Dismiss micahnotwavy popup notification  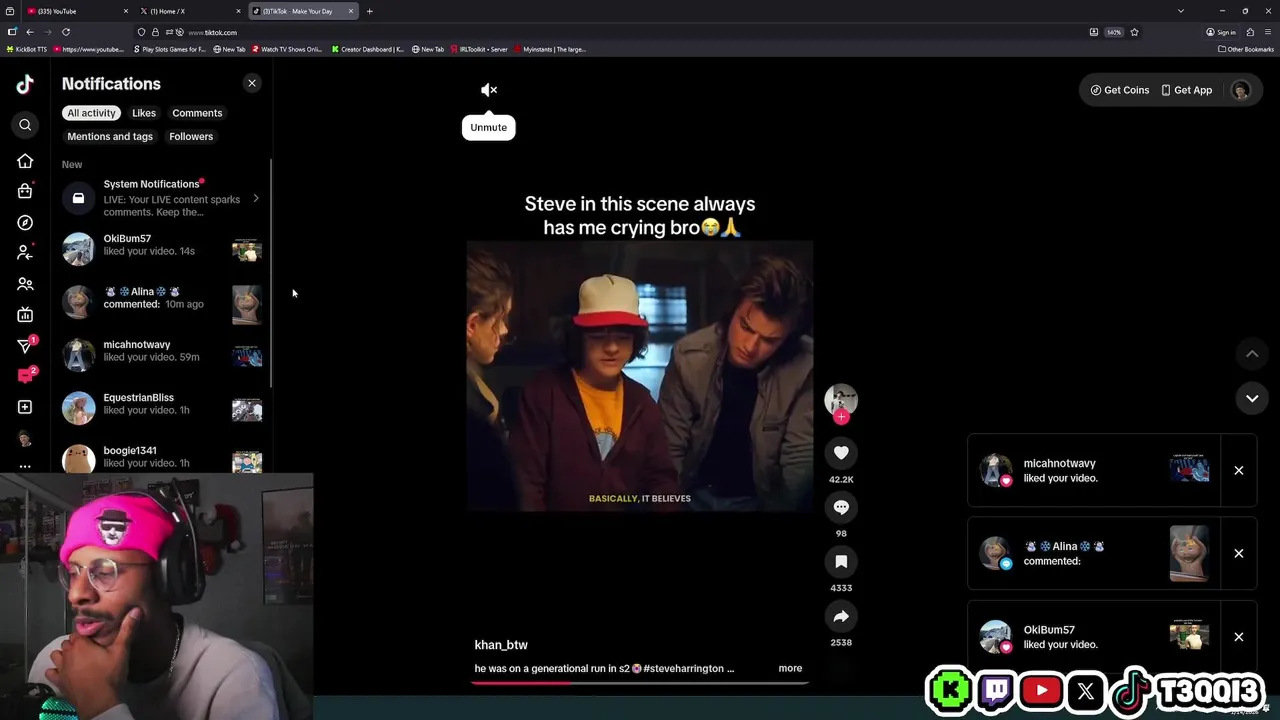pyautogui.click(x=1238, y=470)
